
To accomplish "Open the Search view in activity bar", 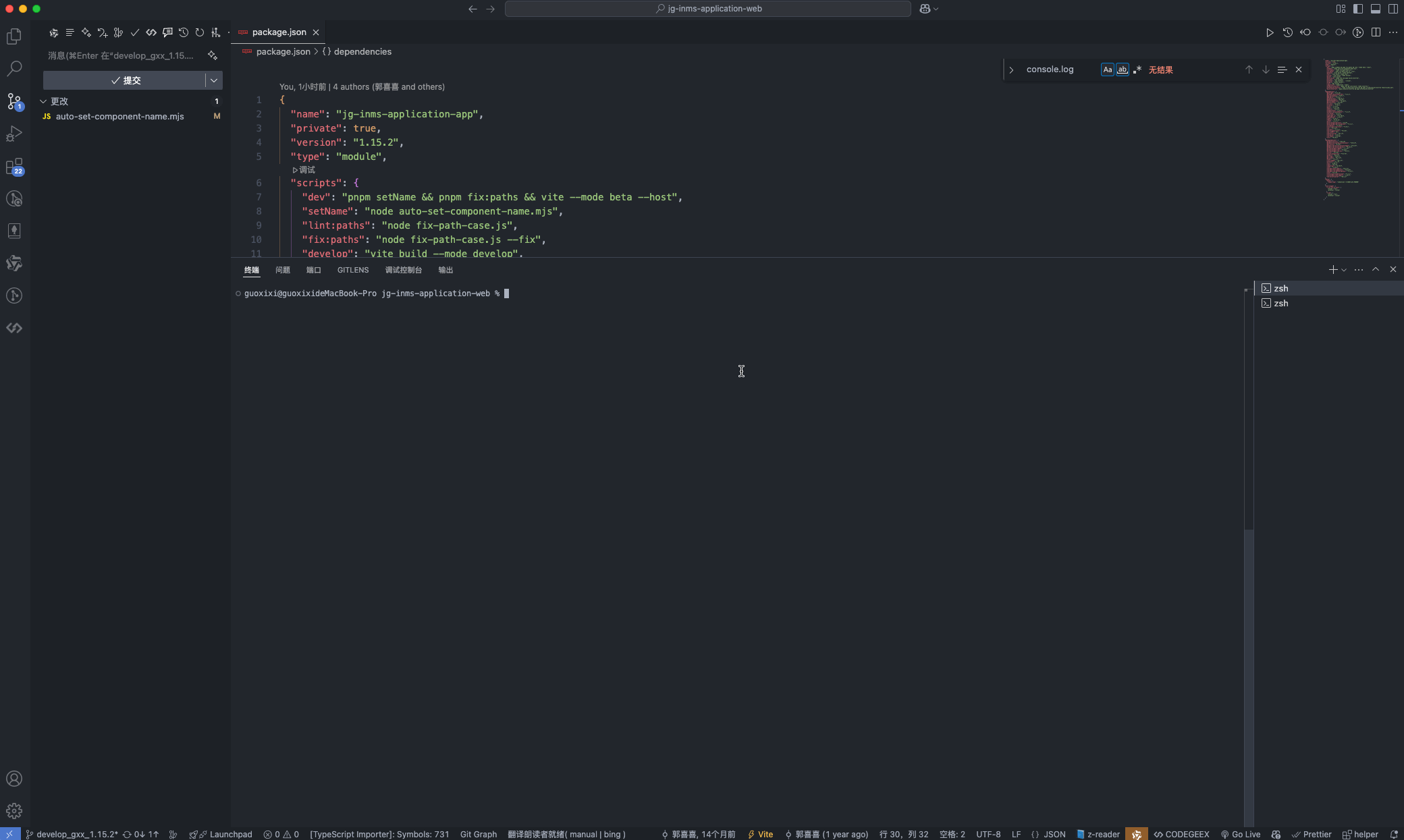I will tap(14, 68).
